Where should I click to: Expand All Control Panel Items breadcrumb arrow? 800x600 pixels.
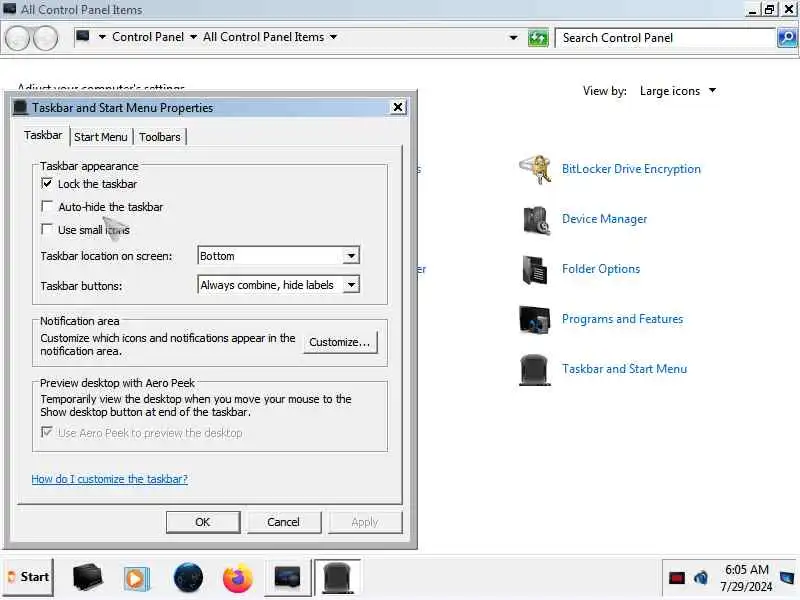333,37
